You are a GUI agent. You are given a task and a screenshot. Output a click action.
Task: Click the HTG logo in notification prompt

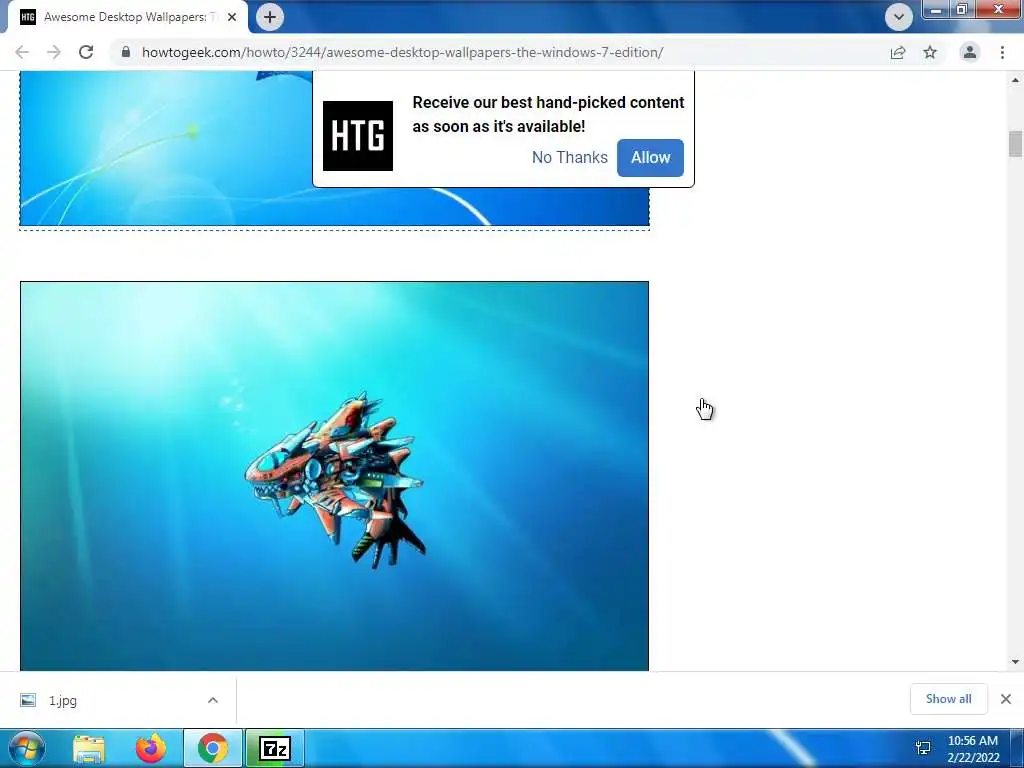coord(358,136)
